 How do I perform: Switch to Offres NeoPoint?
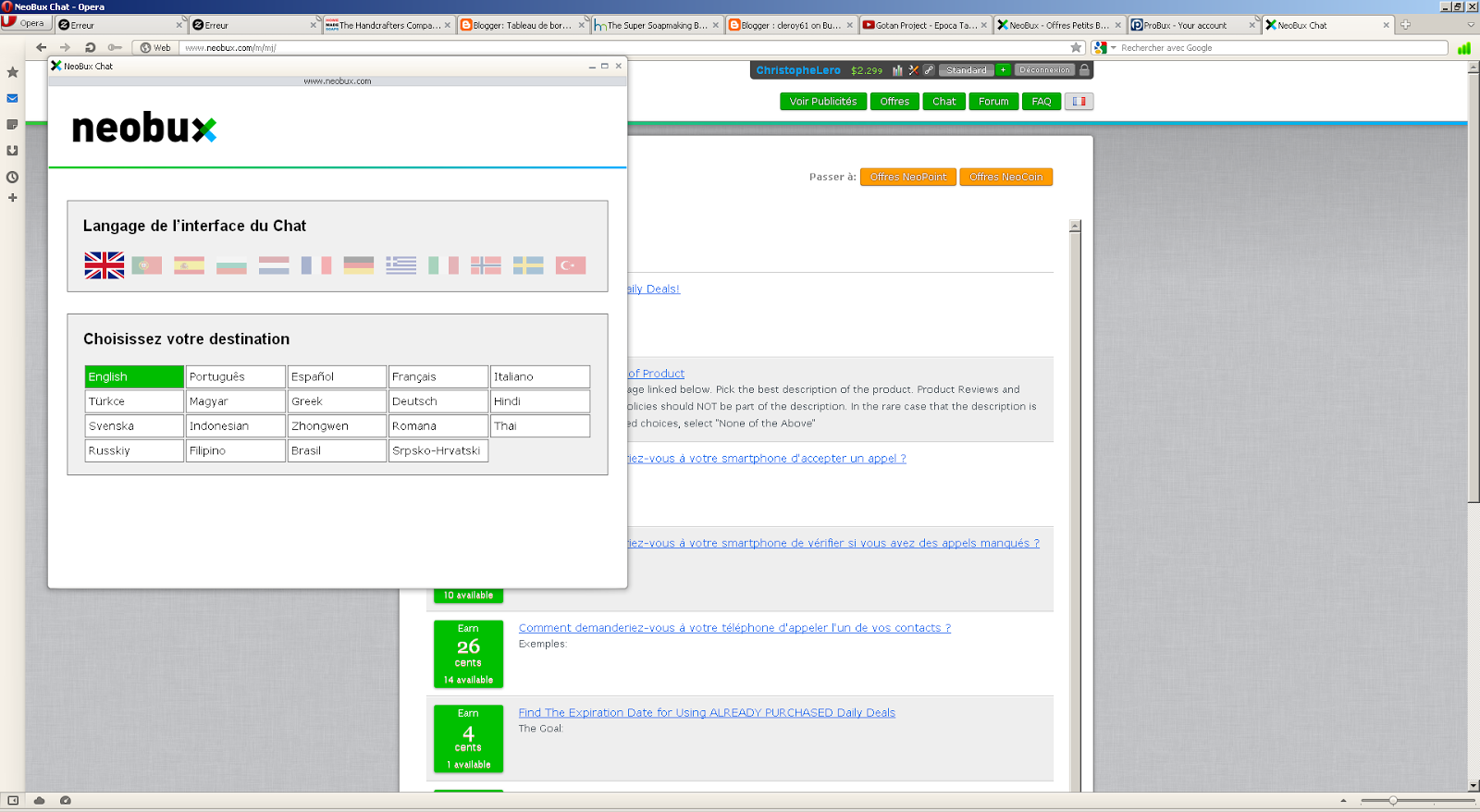pyautogui.click(x=908, y=177)
